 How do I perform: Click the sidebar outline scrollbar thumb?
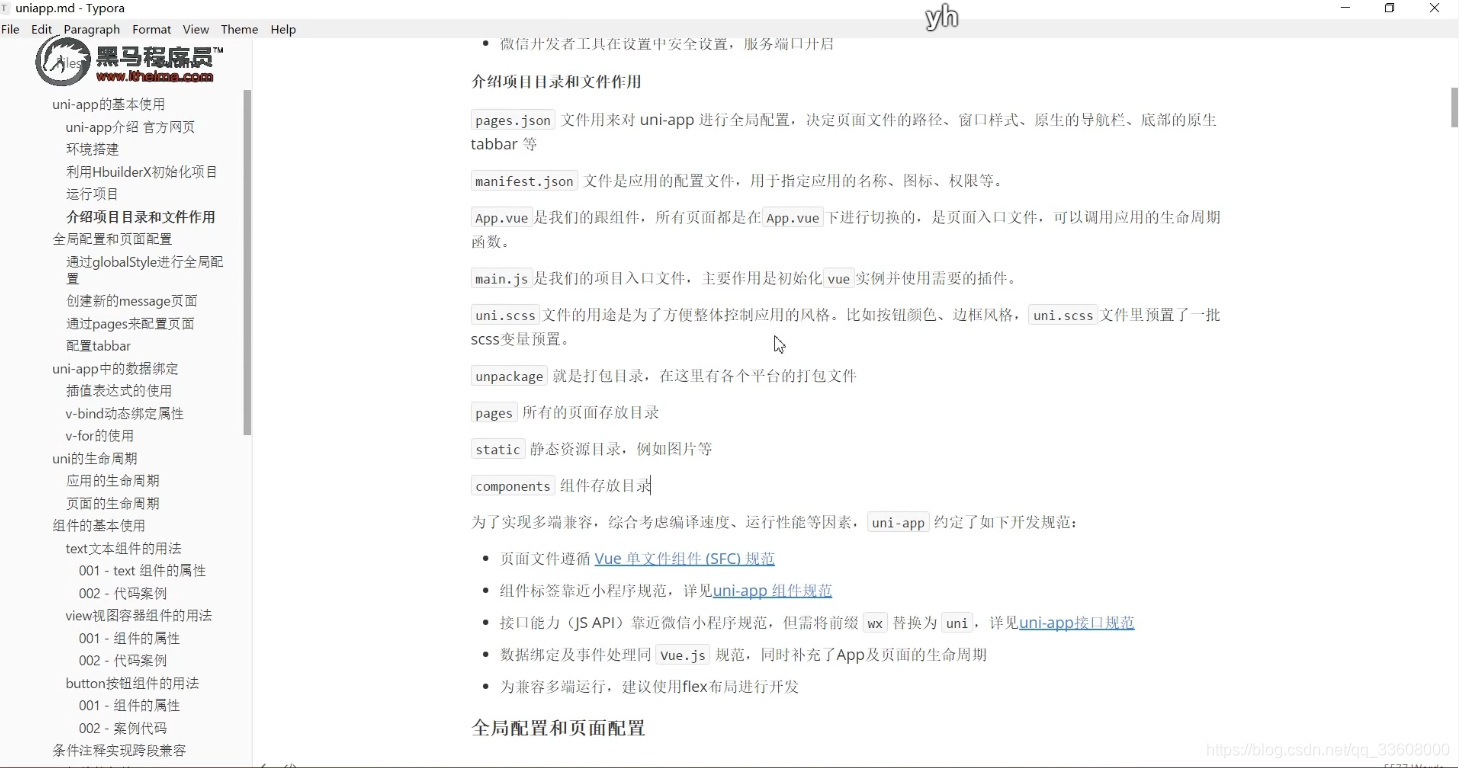[x=247, y=263]
